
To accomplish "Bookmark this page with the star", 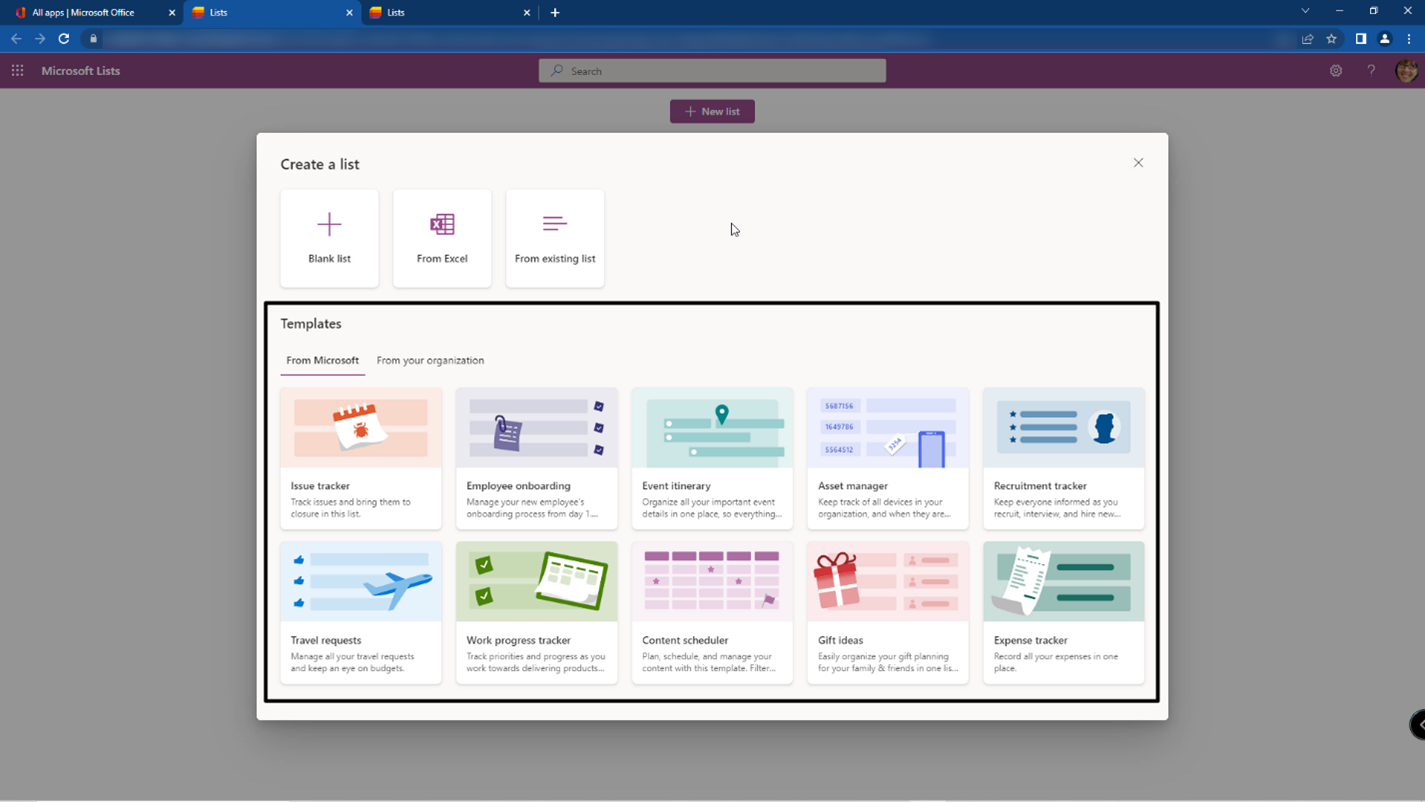I will tap(1331, 39).
